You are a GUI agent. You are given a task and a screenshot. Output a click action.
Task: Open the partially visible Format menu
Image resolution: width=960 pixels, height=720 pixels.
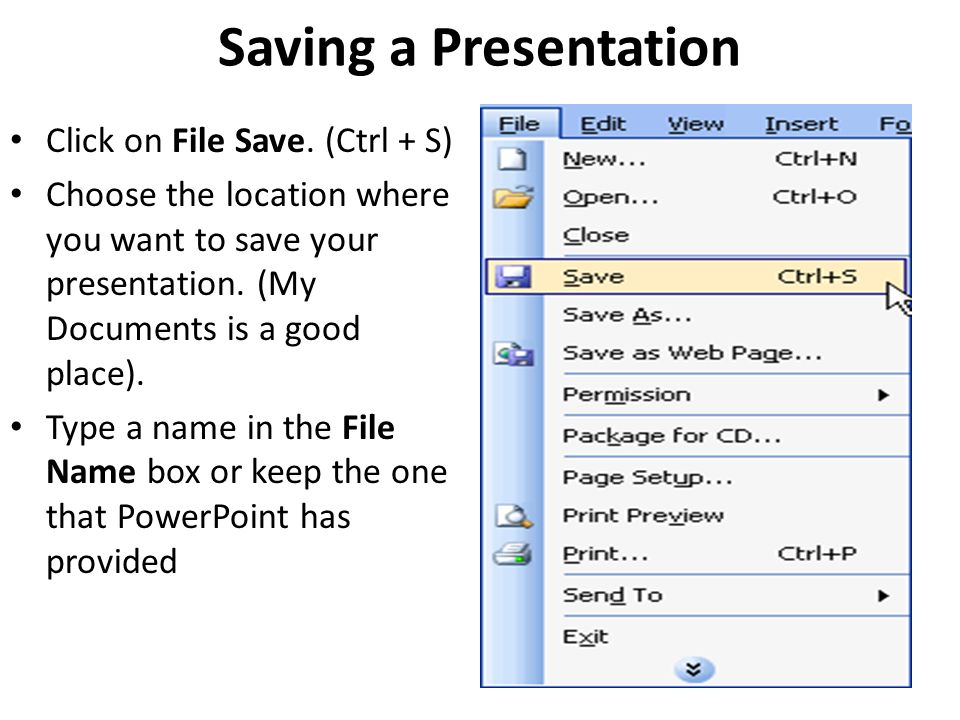(x=895, y=124)
